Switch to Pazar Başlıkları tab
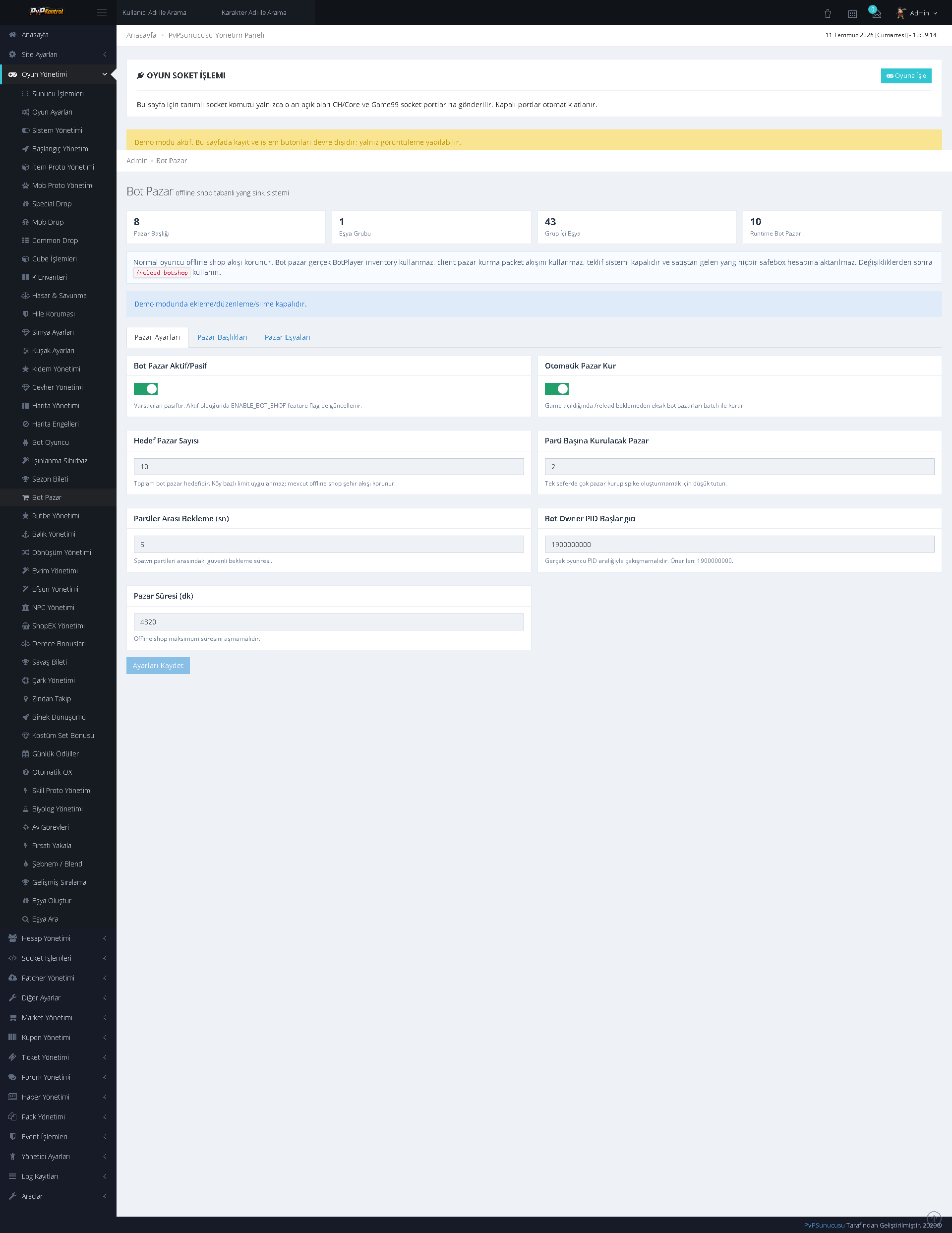This screenshot has height=1233, width=952. (x=222, y=337)
